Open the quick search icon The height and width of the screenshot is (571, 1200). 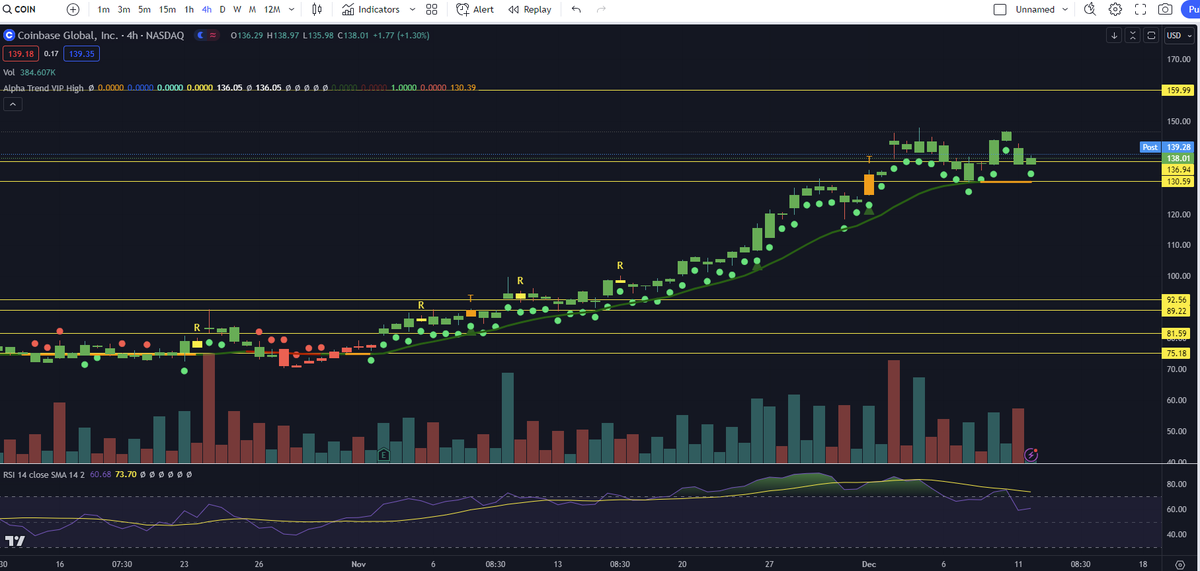pyautogui.click(x=1090, y=9)
